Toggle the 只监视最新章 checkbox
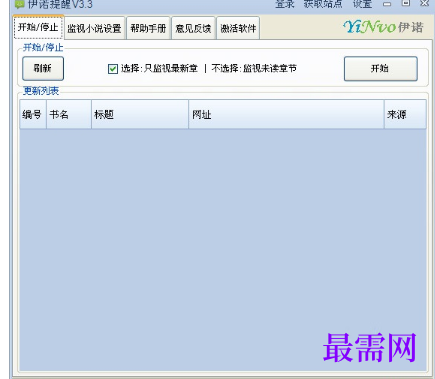 point(113,69)
